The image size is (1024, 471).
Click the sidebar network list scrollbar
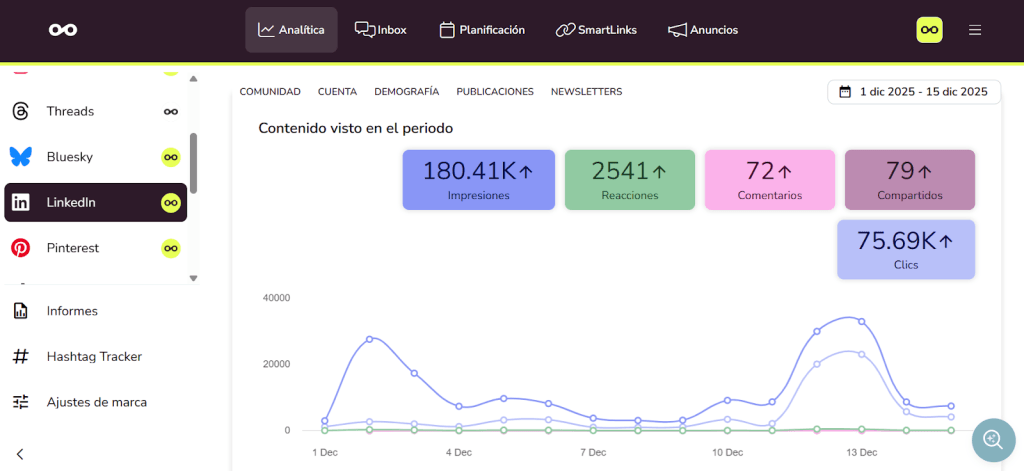point(193,163)
